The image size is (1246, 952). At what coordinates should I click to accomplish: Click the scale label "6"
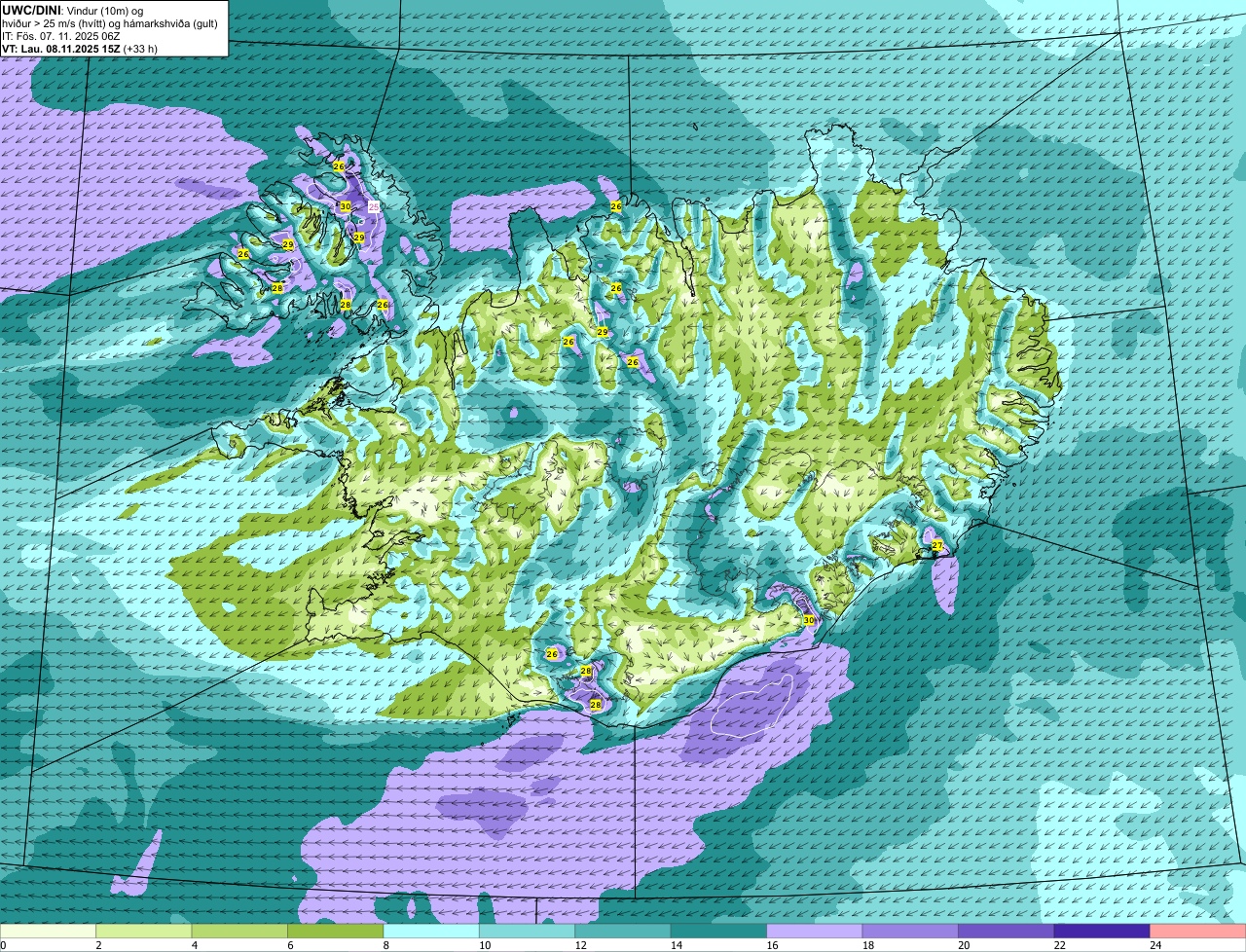[x=290, y=945]
